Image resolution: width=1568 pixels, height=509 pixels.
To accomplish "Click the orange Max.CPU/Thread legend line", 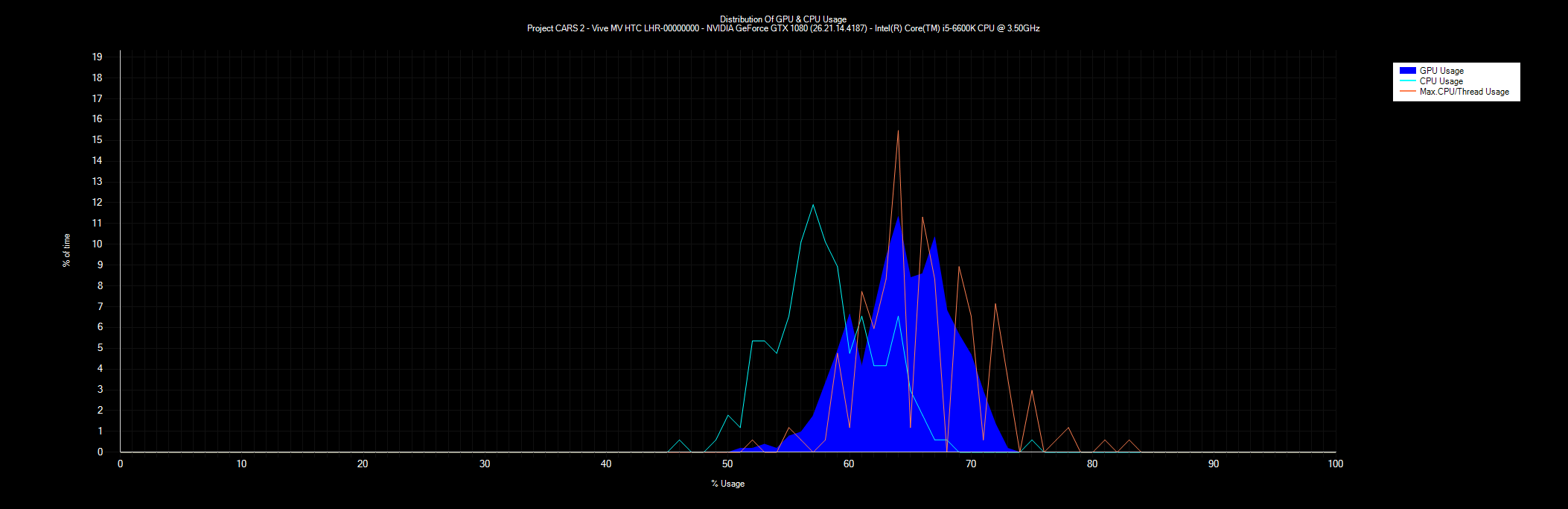I will [1408, 92].
